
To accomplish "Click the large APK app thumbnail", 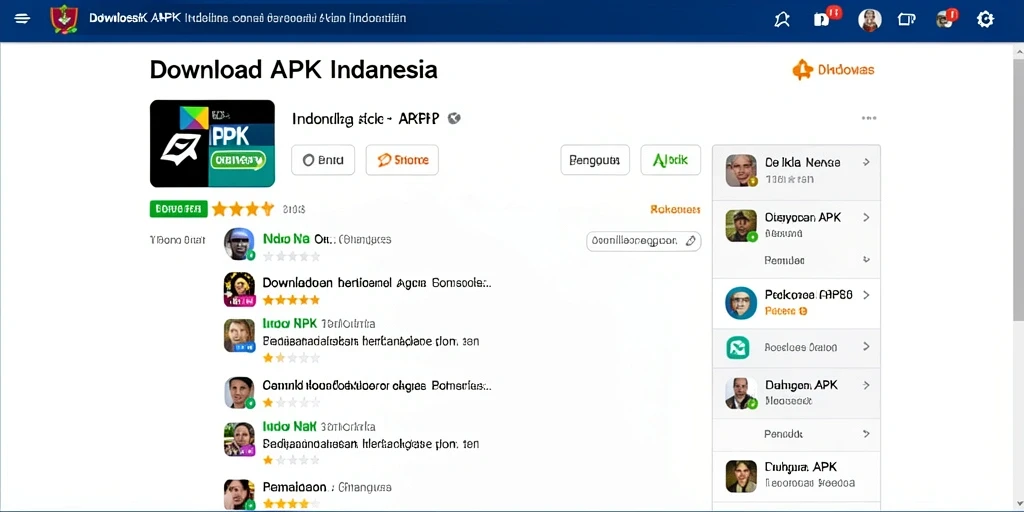I will tap(212, 144).
